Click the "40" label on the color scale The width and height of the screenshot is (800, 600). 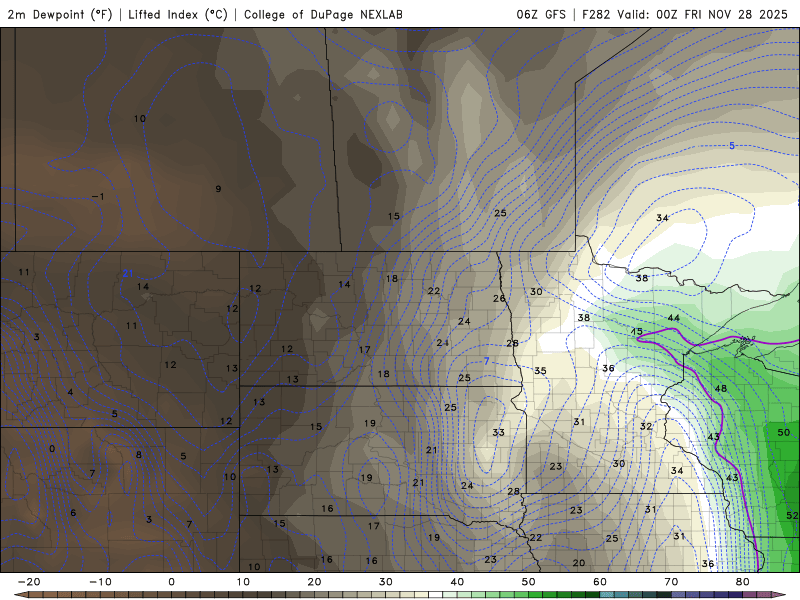point(457,582)
